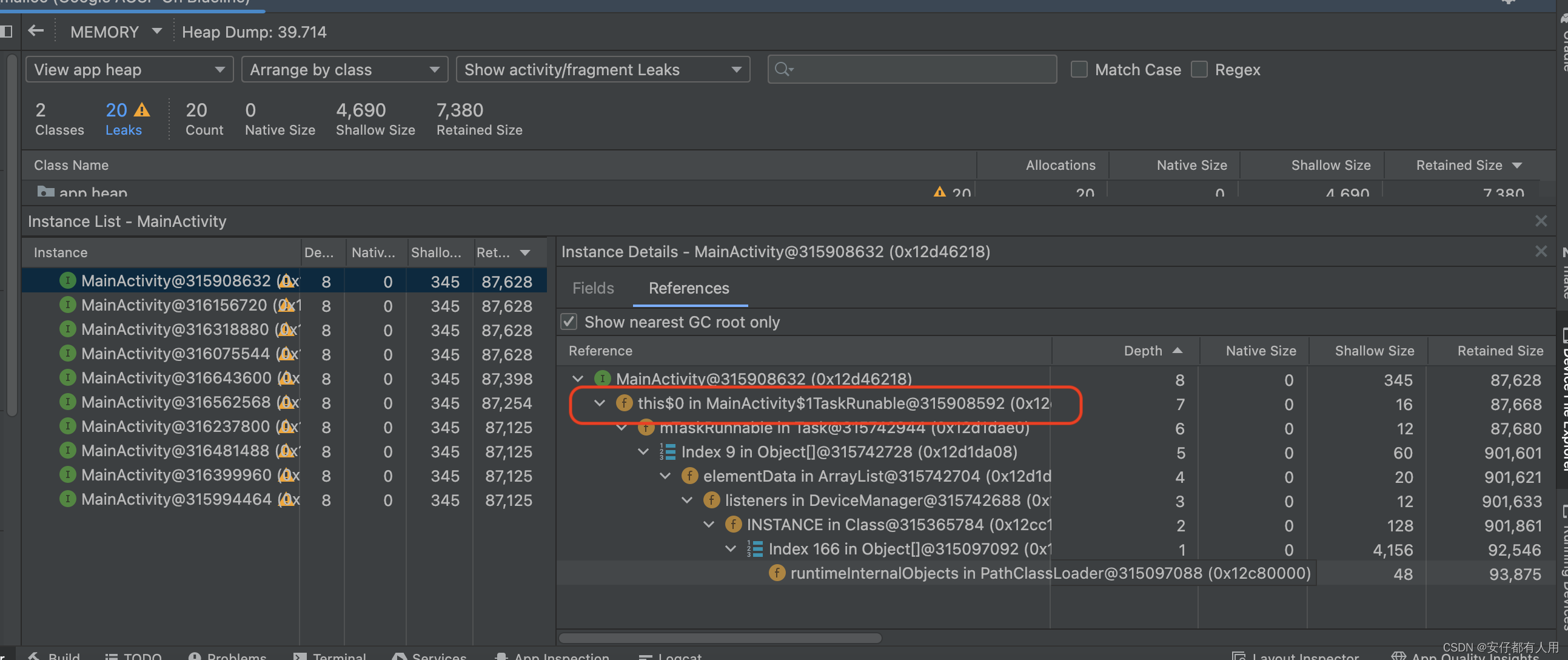Click search input field in toolbar
The width and height of the screenshot is (1568, 660).
(912, 69)
